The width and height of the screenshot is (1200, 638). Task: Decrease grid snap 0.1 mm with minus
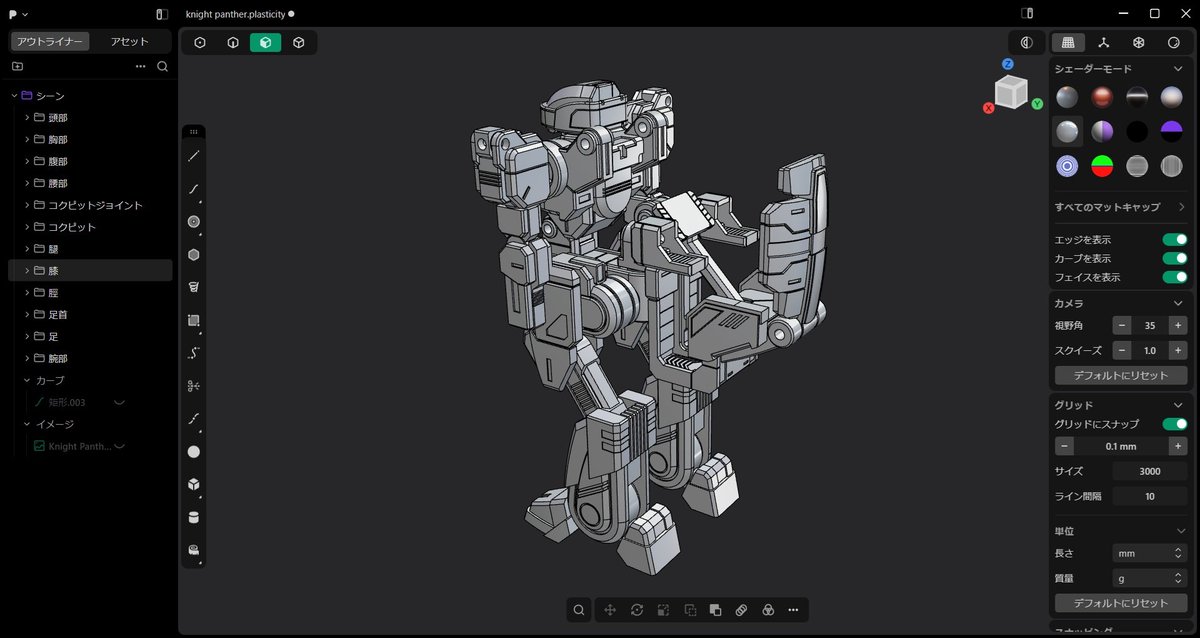(x=1065, y=446)
